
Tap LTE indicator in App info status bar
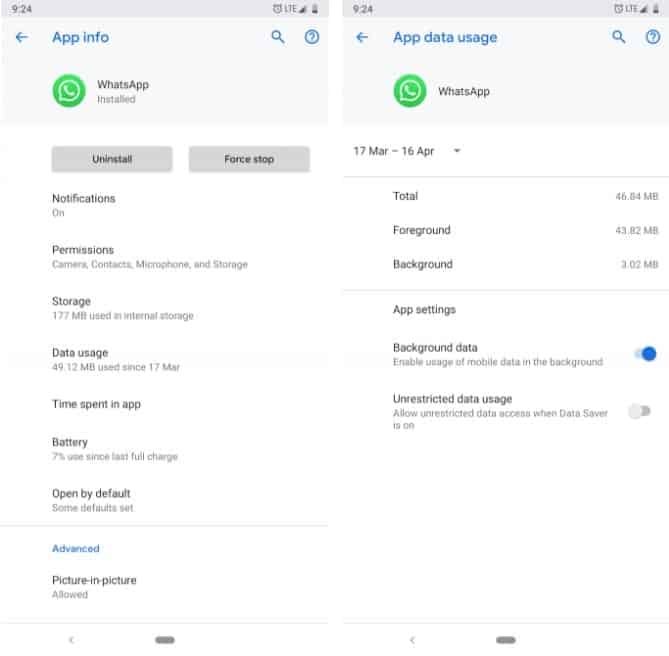point(291,9)
